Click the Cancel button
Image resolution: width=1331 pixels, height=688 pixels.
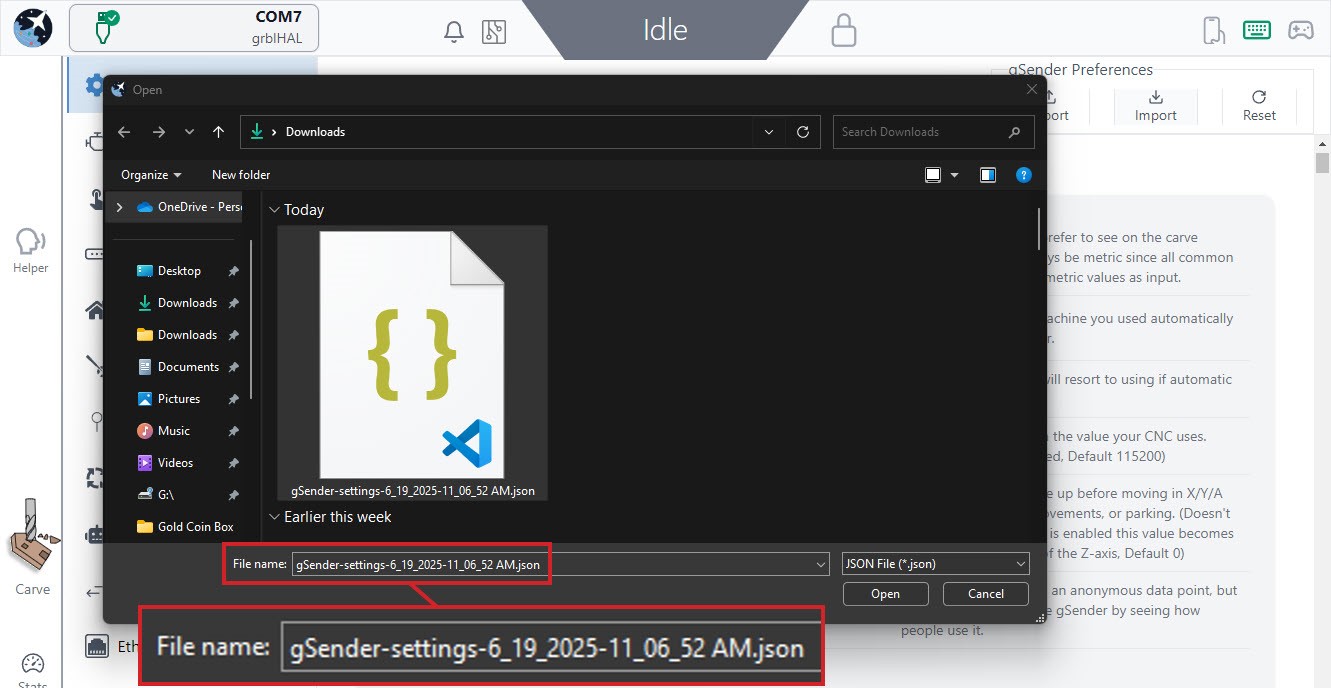[985, 594]
